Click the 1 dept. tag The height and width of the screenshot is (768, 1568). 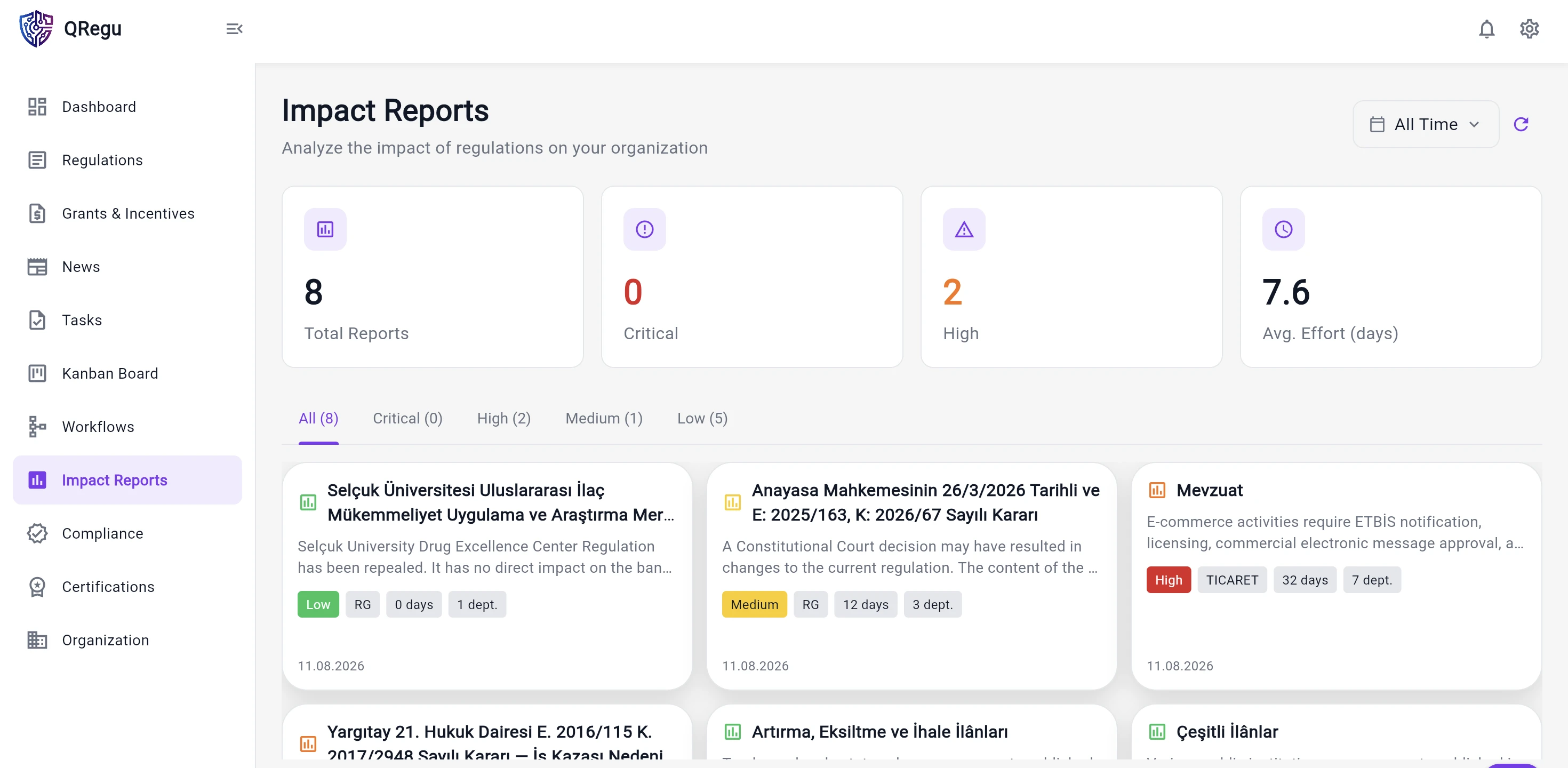pos(477,604)
